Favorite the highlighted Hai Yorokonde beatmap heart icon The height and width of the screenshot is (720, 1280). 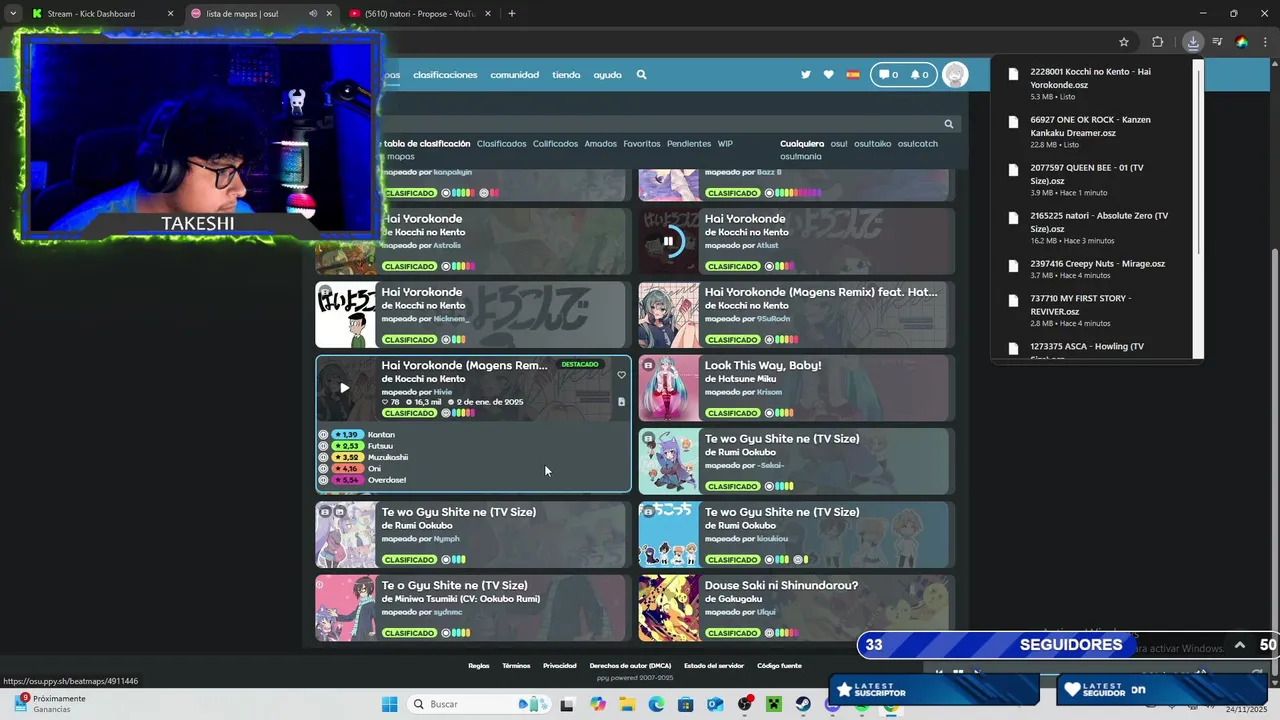coord(621,376)
